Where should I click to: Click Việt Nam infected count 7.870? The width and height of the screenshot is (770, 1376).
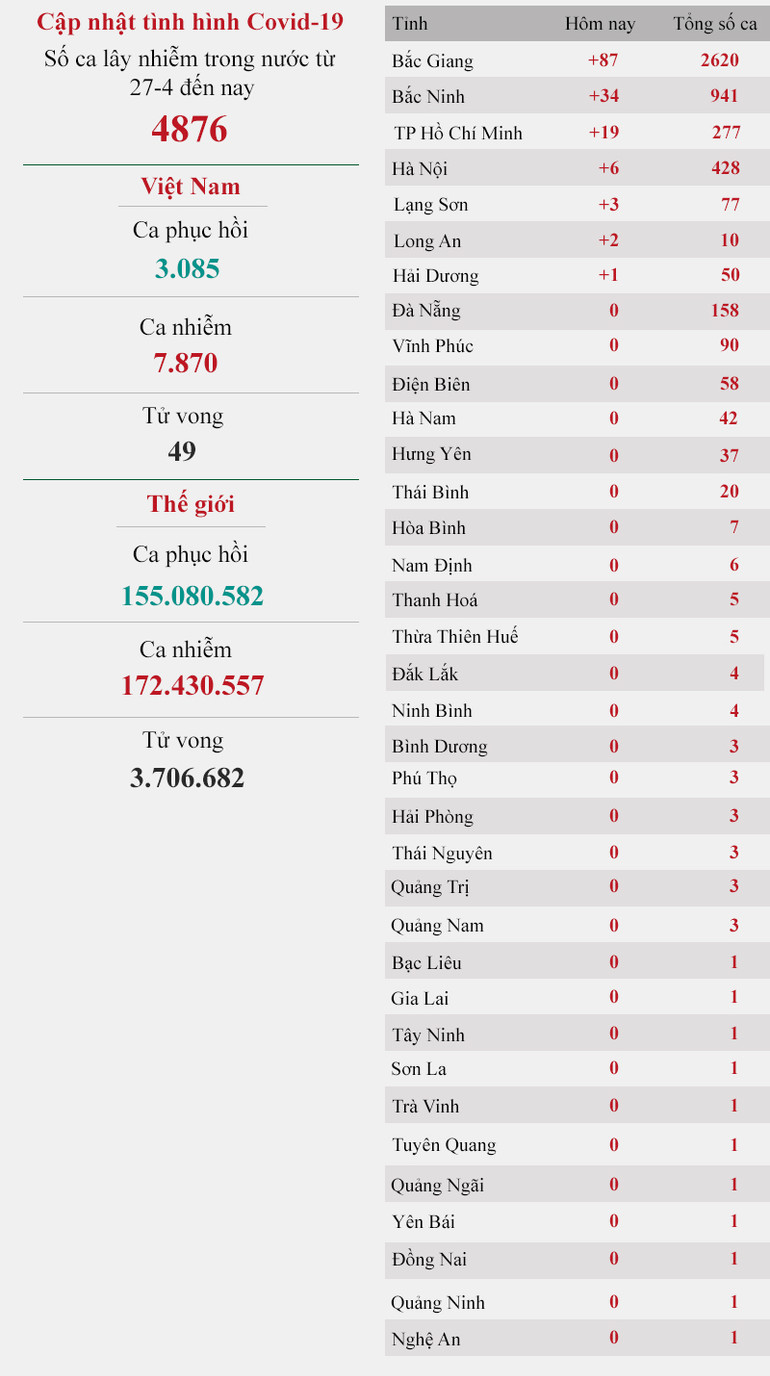(186, 362)
